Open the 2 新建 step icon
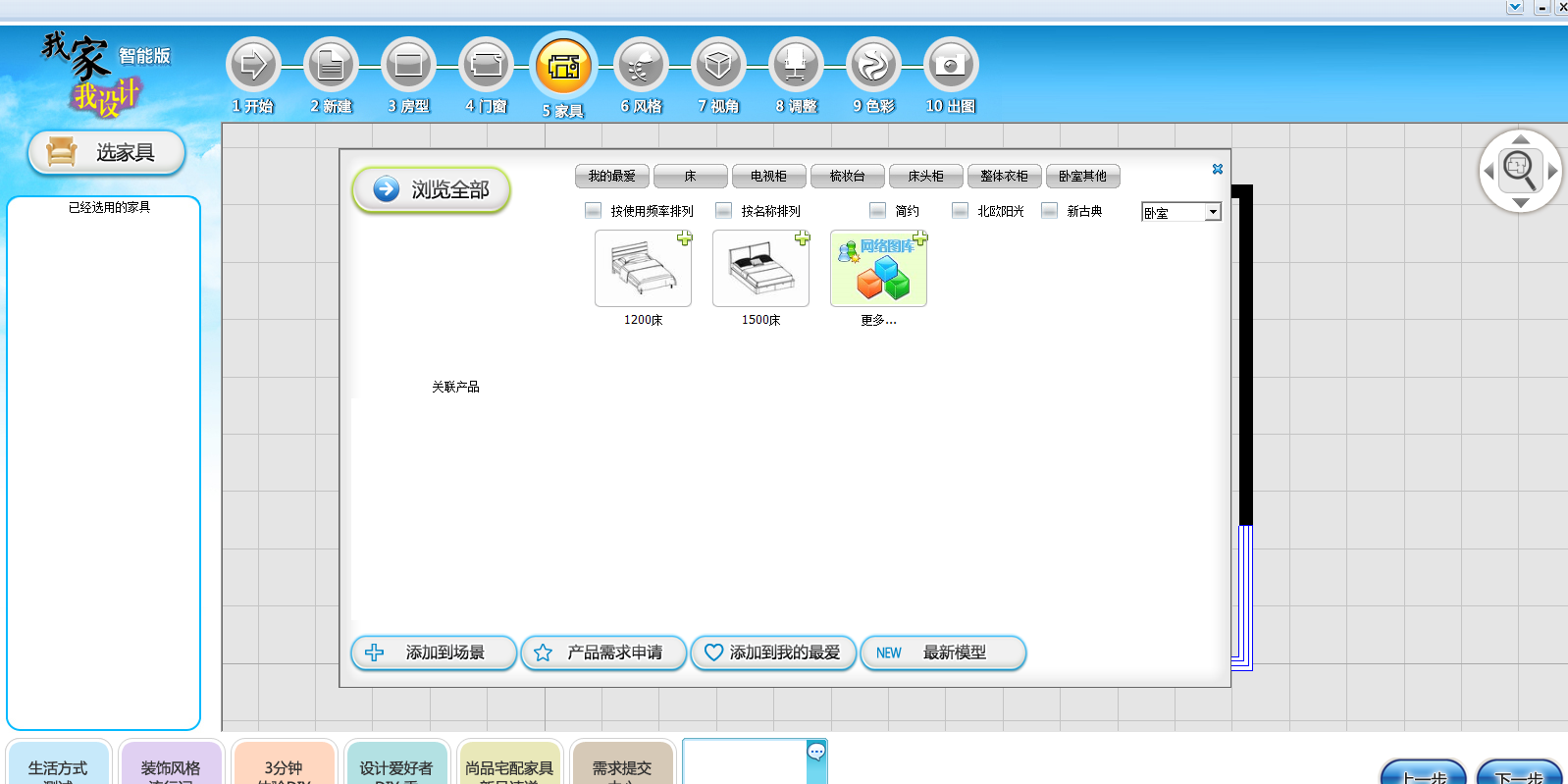The height and width of the screenshot is (784, 1568). coord(331,66)
